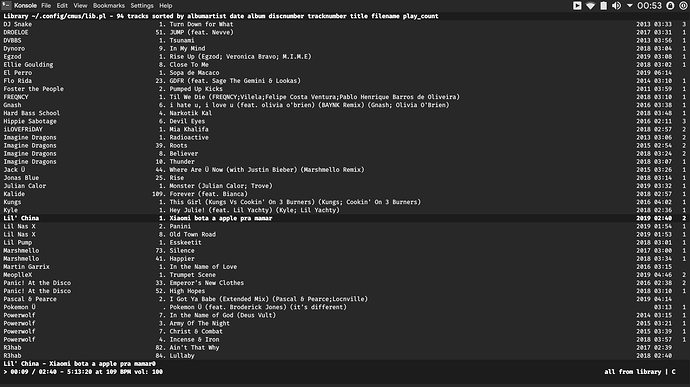Open the Wi-Fi network tray icon
This screenshot has width=690, height=387.
click(591, 5)
